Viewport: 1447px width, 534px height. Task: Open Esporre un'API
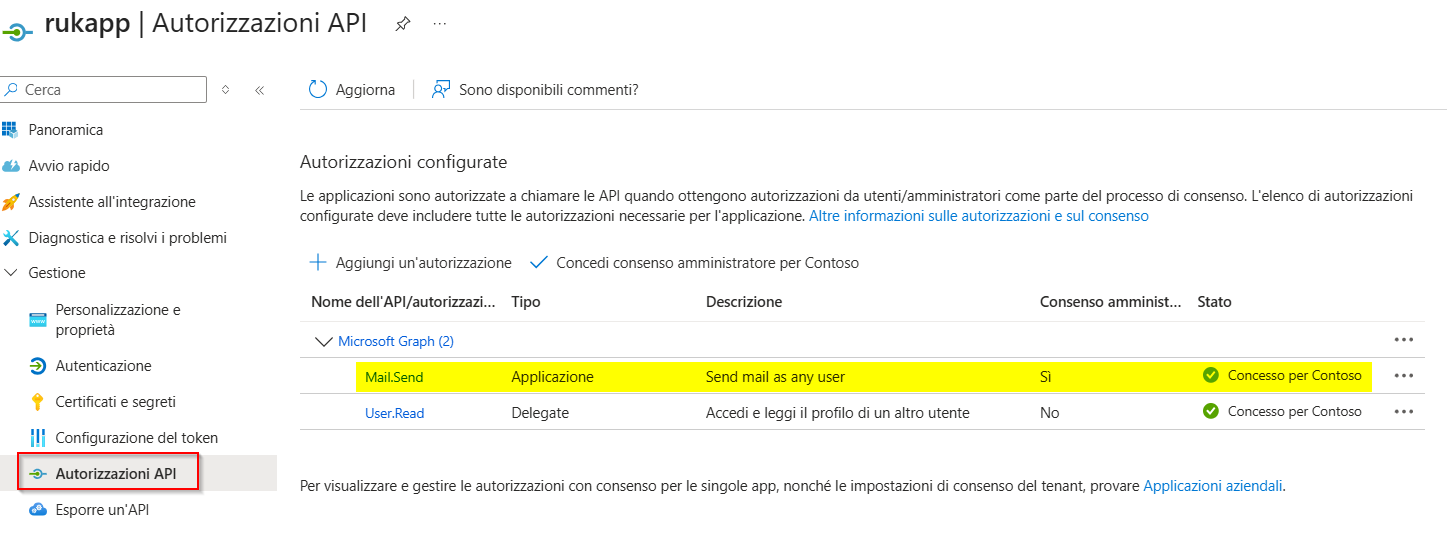point(103,510)
